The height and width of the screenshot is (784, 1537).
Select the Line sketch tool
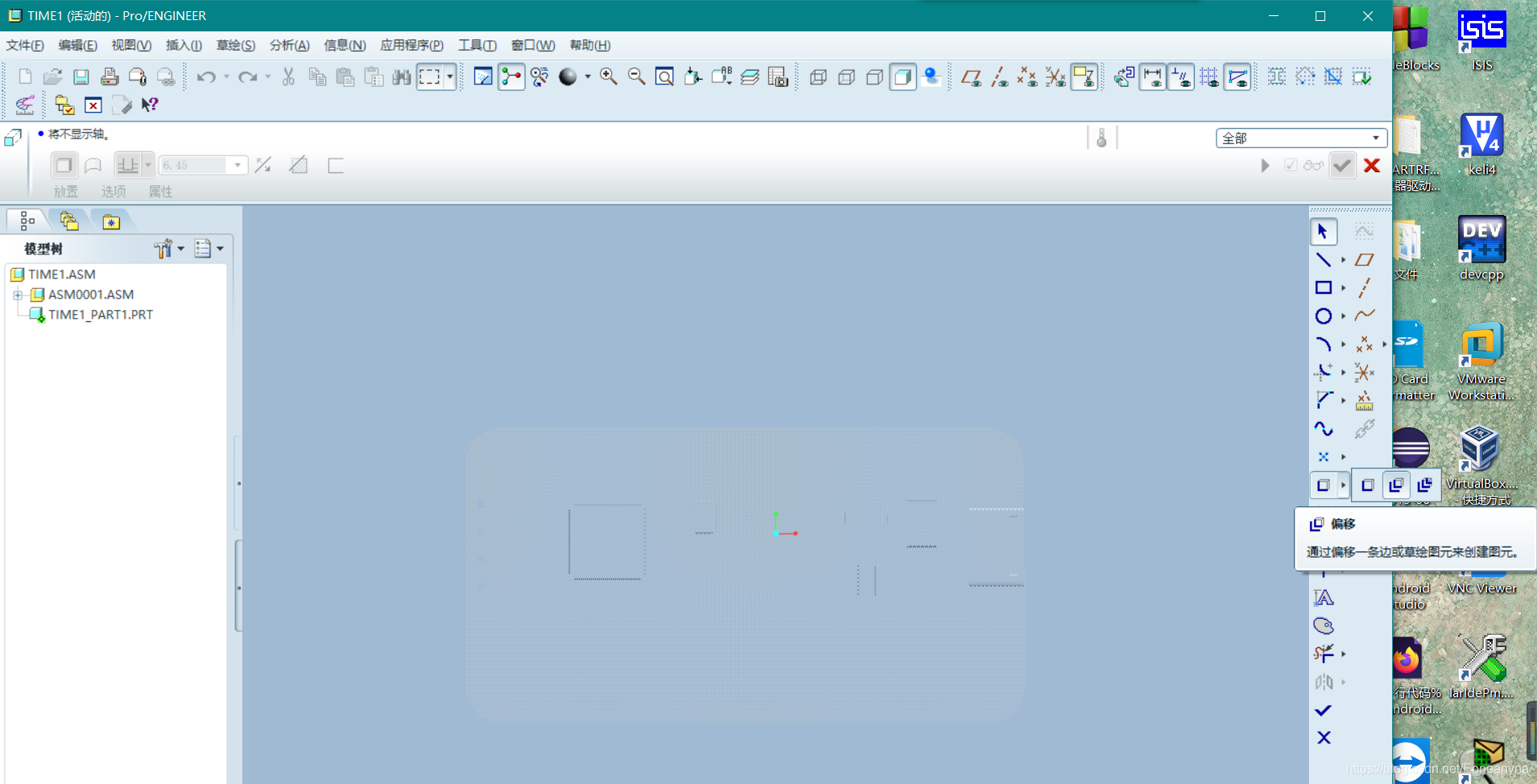pos(1323,259)
